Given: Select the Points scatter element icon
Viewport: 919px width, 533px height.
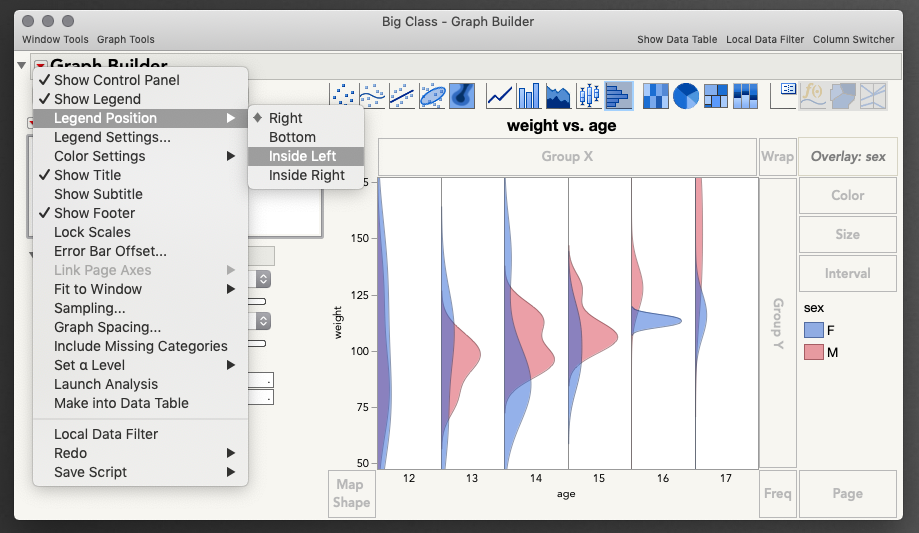Looking at the screenshot, I should [x=343, y=96].
